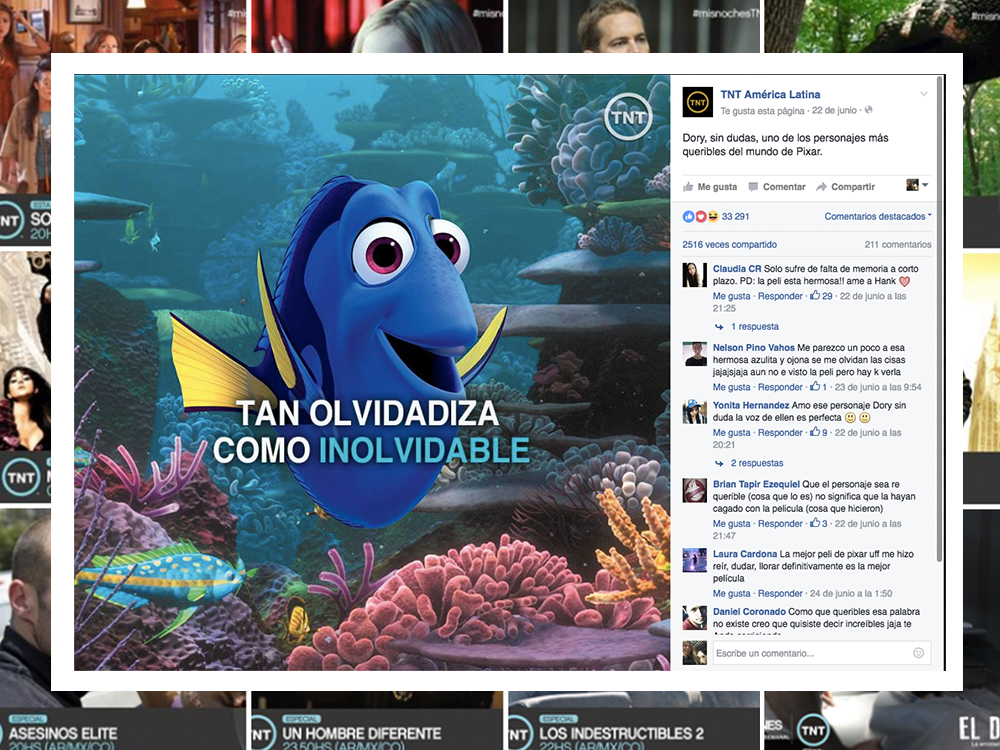Screen dimensions: 1000x750
Task: Reply to Yonita Hernandez's comment
Action: 780,432
